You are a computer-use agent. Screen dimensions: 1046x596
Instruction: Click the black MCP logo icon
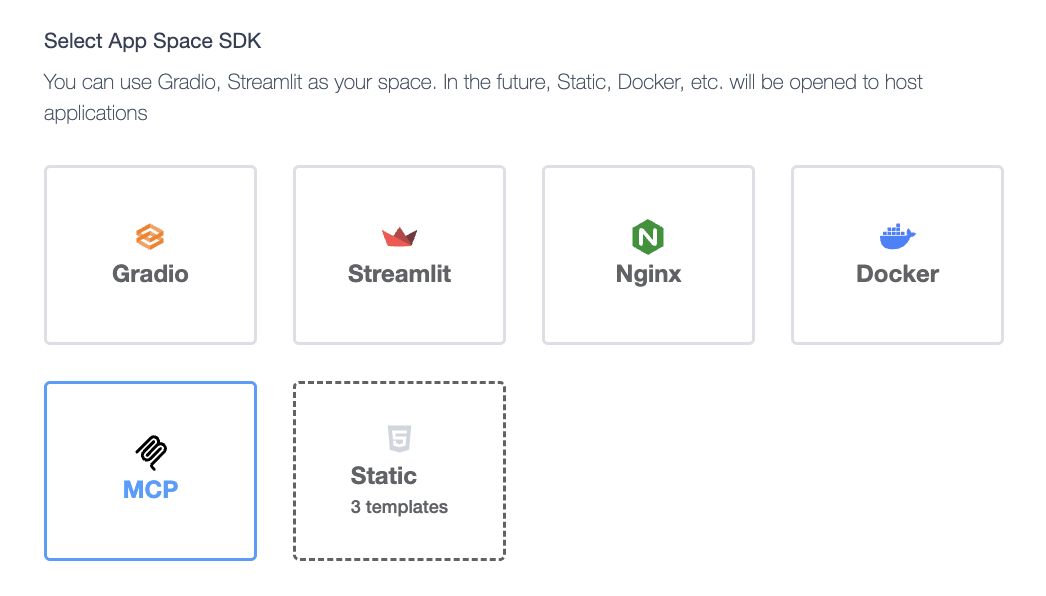150,453
